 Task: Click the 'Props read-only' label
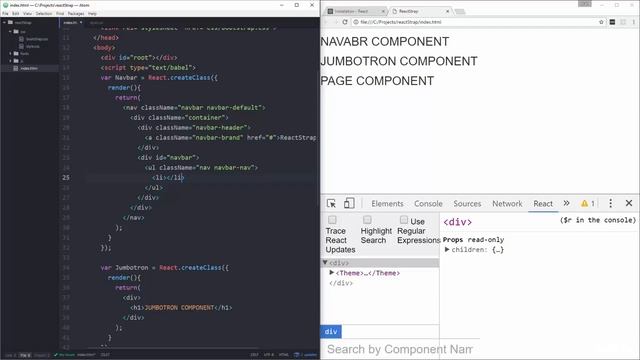pyautogui.click(x=473, y=240)
